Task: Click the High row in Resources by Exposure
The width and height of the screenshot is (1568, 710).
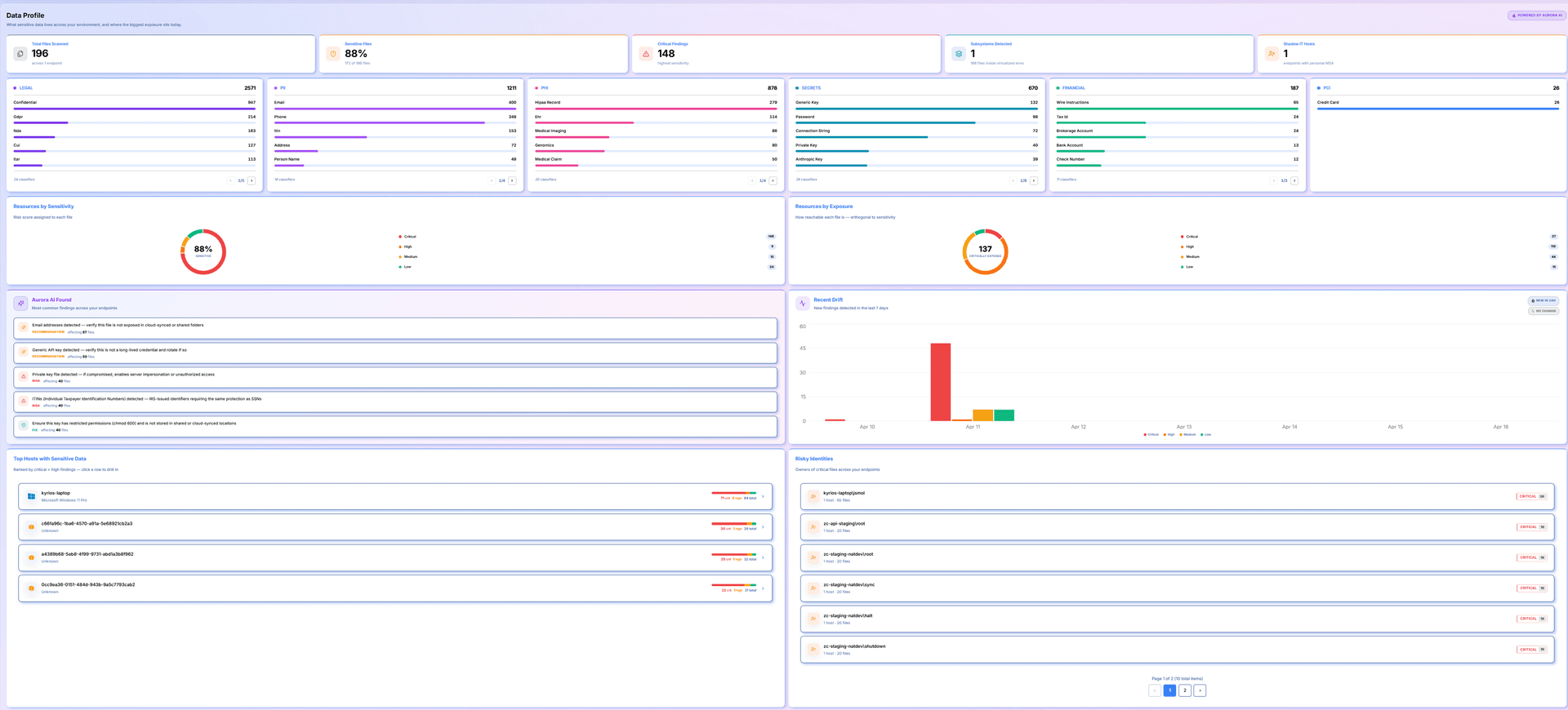Action: pos(1369,246)
